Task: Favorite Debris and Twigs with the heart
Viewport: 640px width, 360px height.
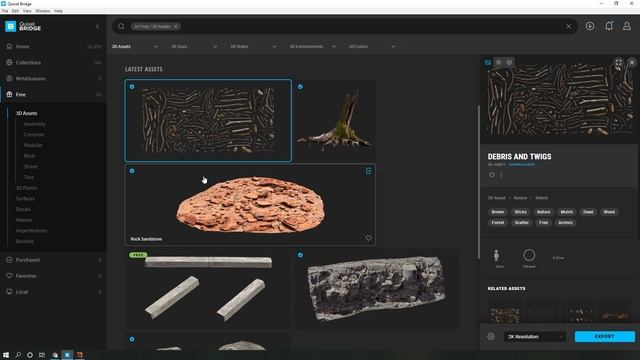Action: [x=492, y=175]
